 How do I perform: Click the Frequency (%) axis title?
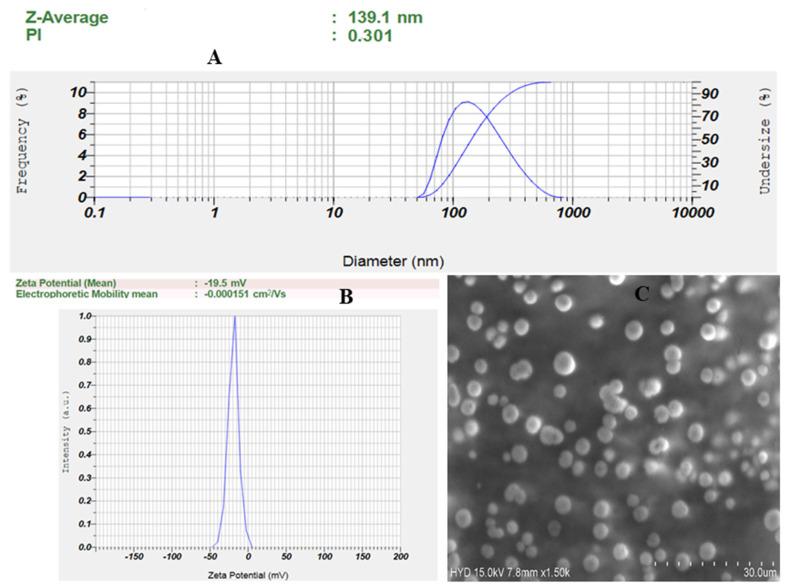click(x=22, y=141)
